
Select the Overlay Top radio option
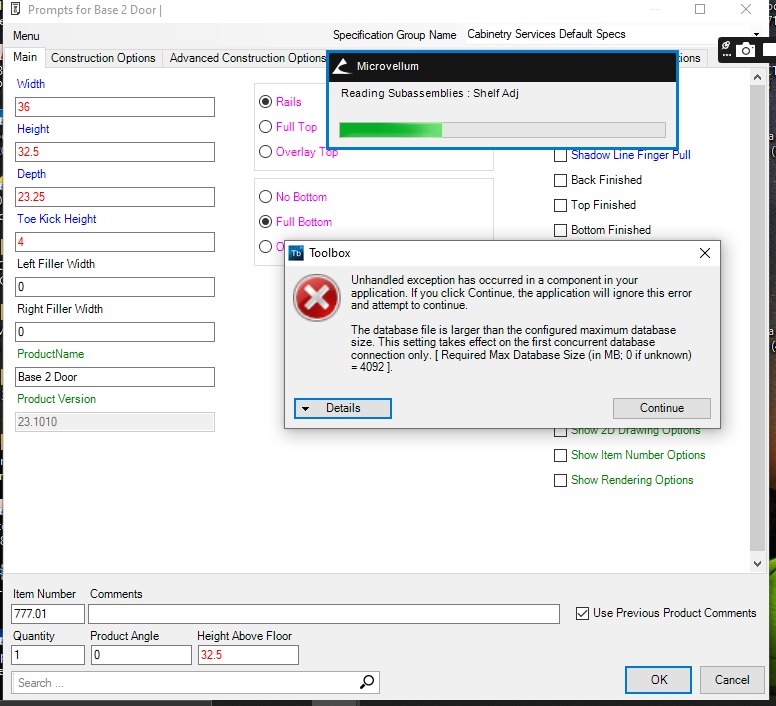tap(266, 151)
